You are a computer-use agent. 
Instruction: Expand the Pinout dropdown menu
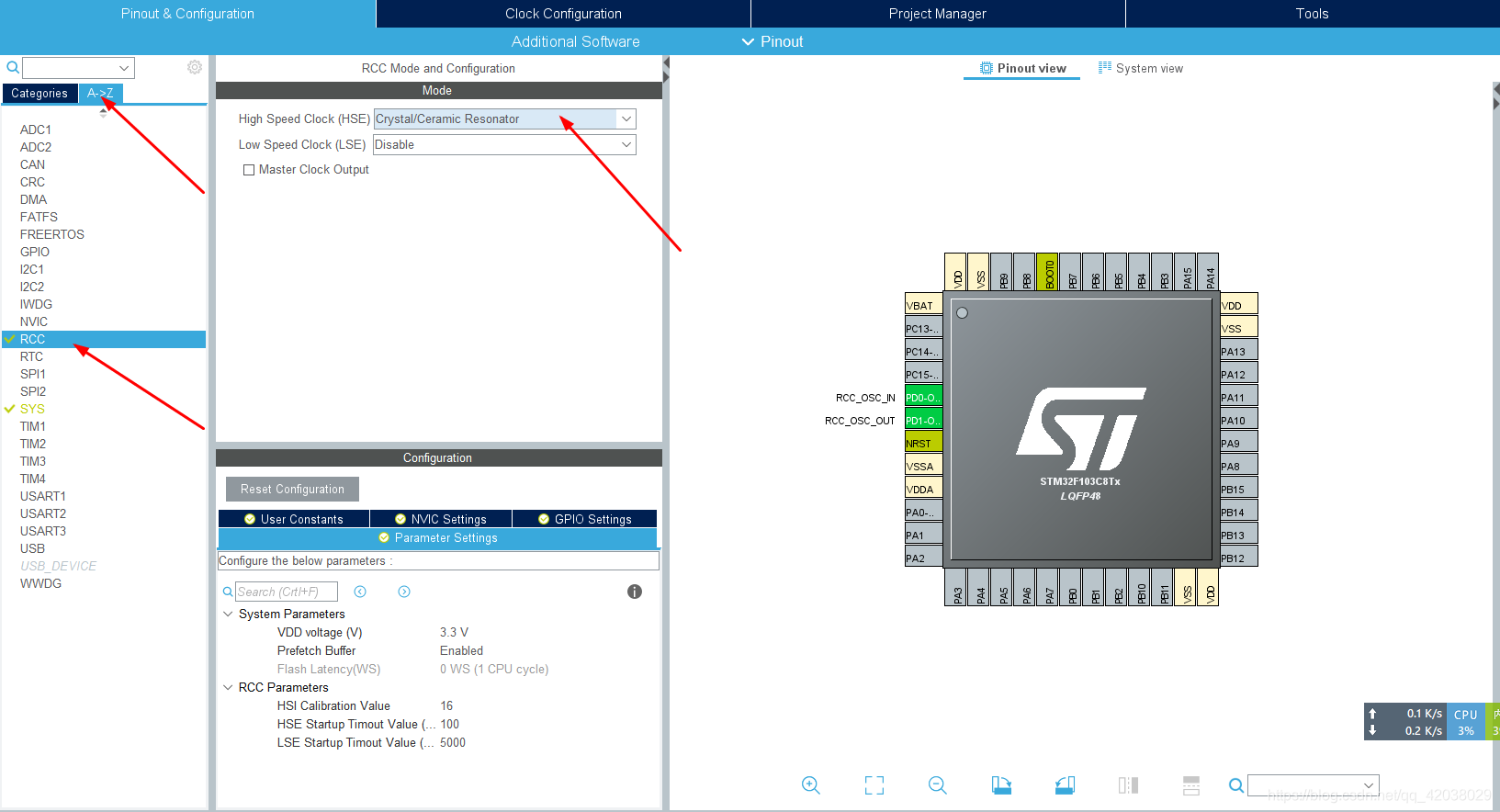pos(773,41)
